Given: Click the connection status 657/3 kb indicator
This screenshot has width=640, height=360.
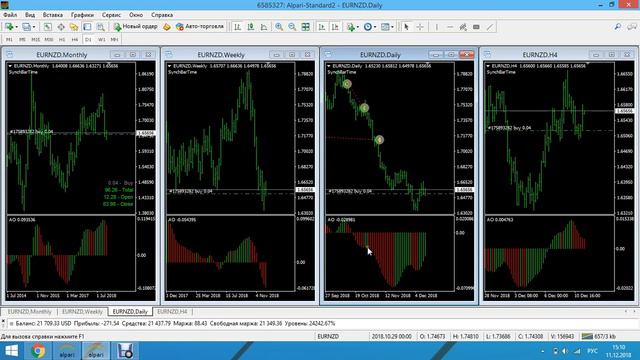Looking at the screenshot, I should click(599, 336).
